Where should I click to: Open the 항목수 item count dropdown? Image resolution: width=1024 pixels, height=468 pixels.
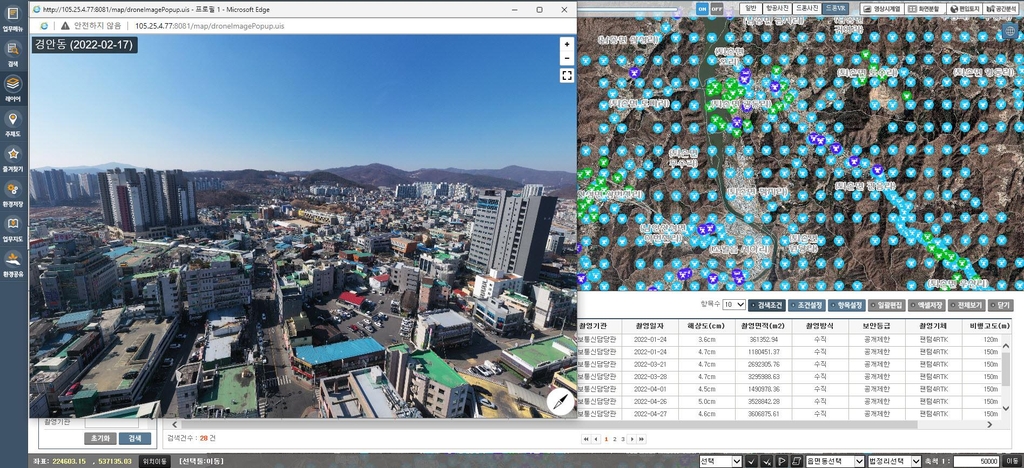(733, 304)
